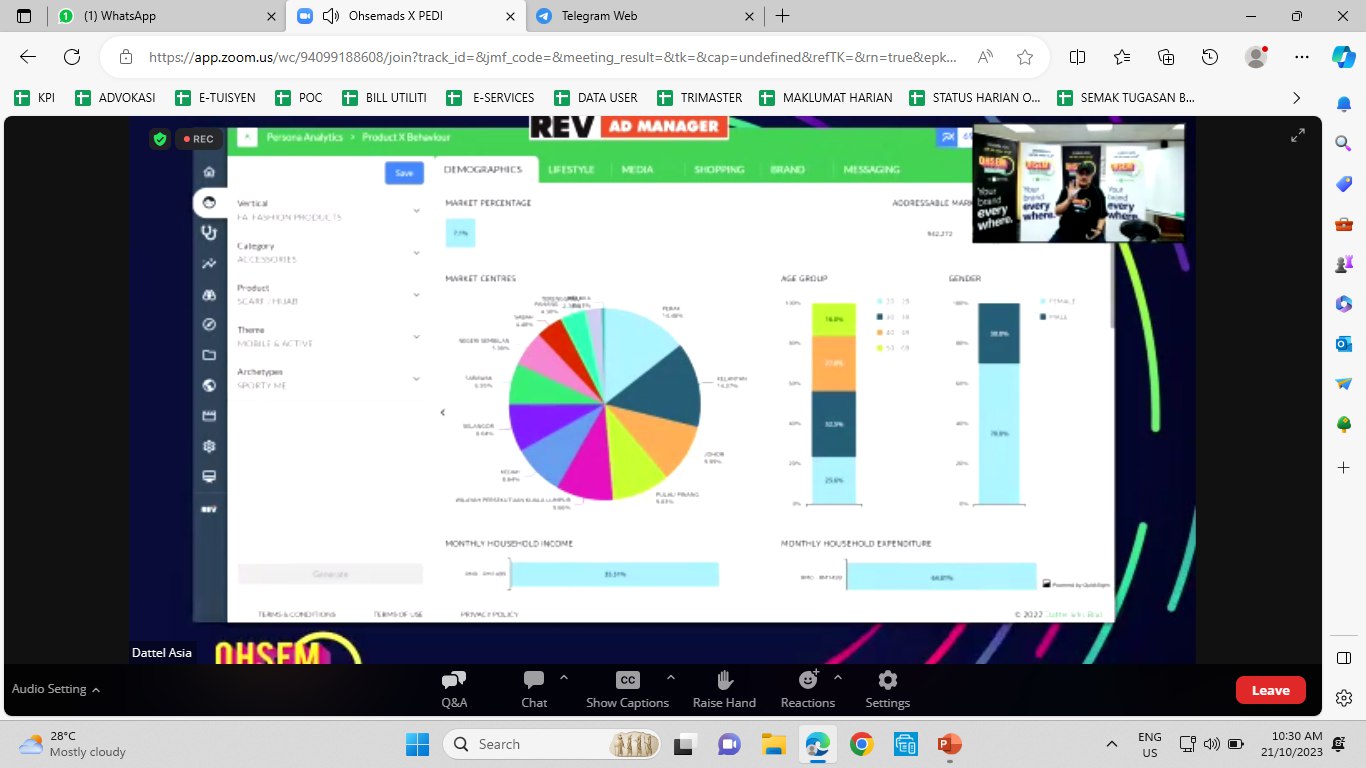
Task: Open the E-TUISYEN bookmark
Action: coord(215,98)
